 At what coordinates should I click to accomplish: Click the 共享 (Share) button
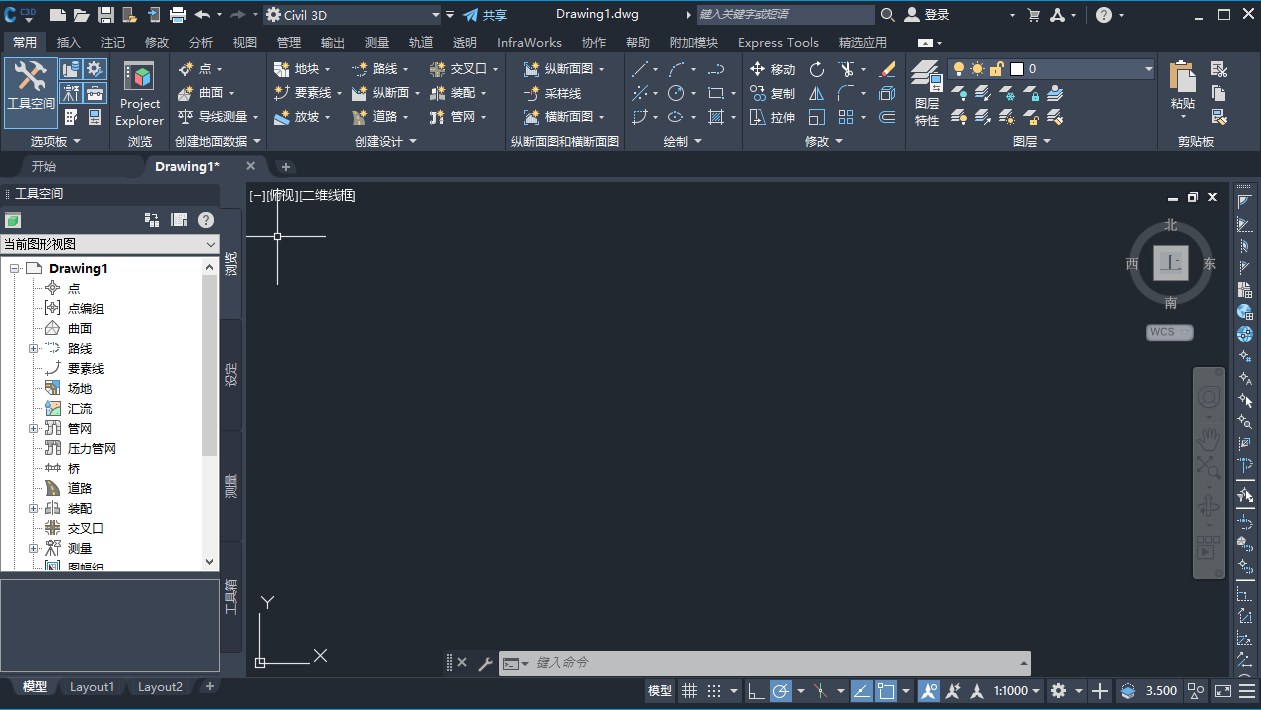point(485,15)
